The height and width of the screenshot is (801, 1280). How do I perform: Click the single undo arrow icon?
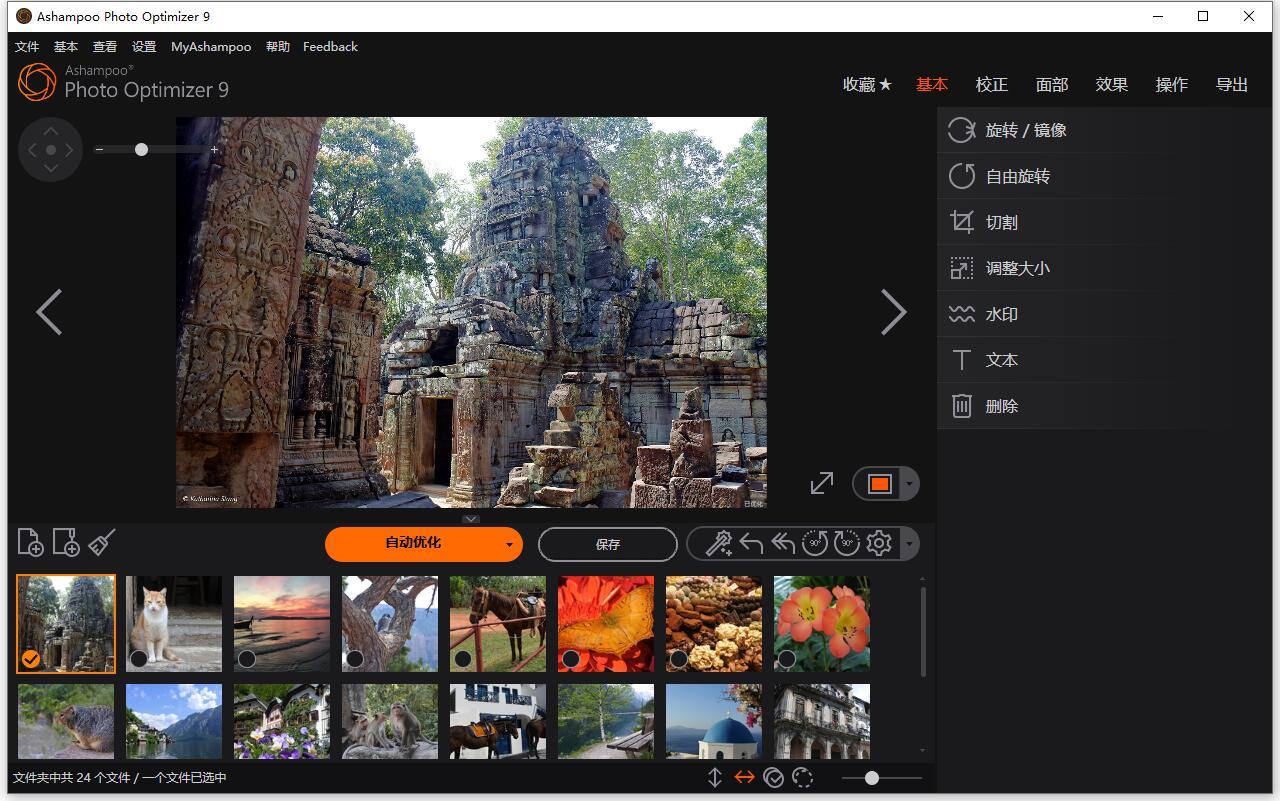[751, 543]
